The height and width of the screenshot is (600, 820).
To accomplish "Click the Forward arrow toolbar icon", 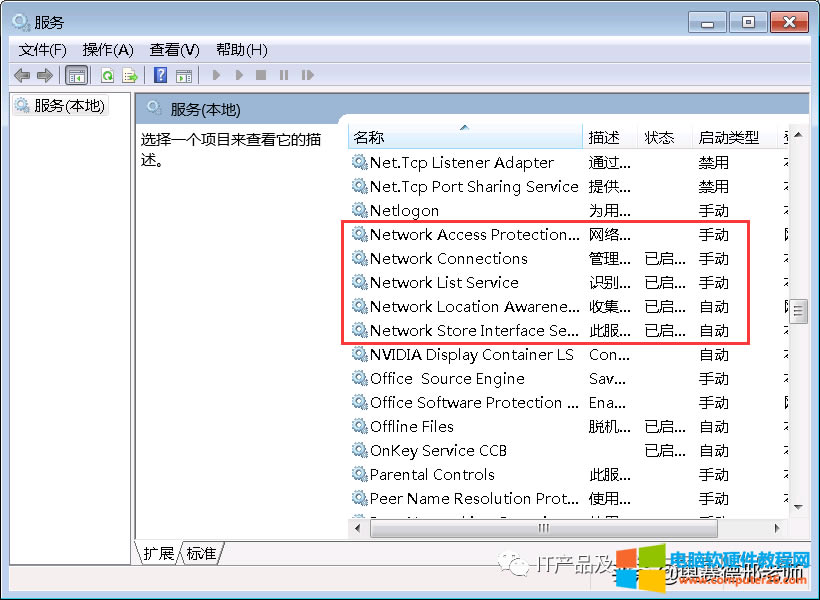I will tap(44, 75).
